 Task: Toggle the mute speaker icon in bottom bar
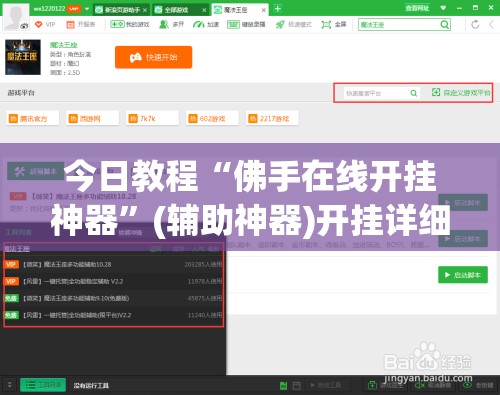point(419,385)
